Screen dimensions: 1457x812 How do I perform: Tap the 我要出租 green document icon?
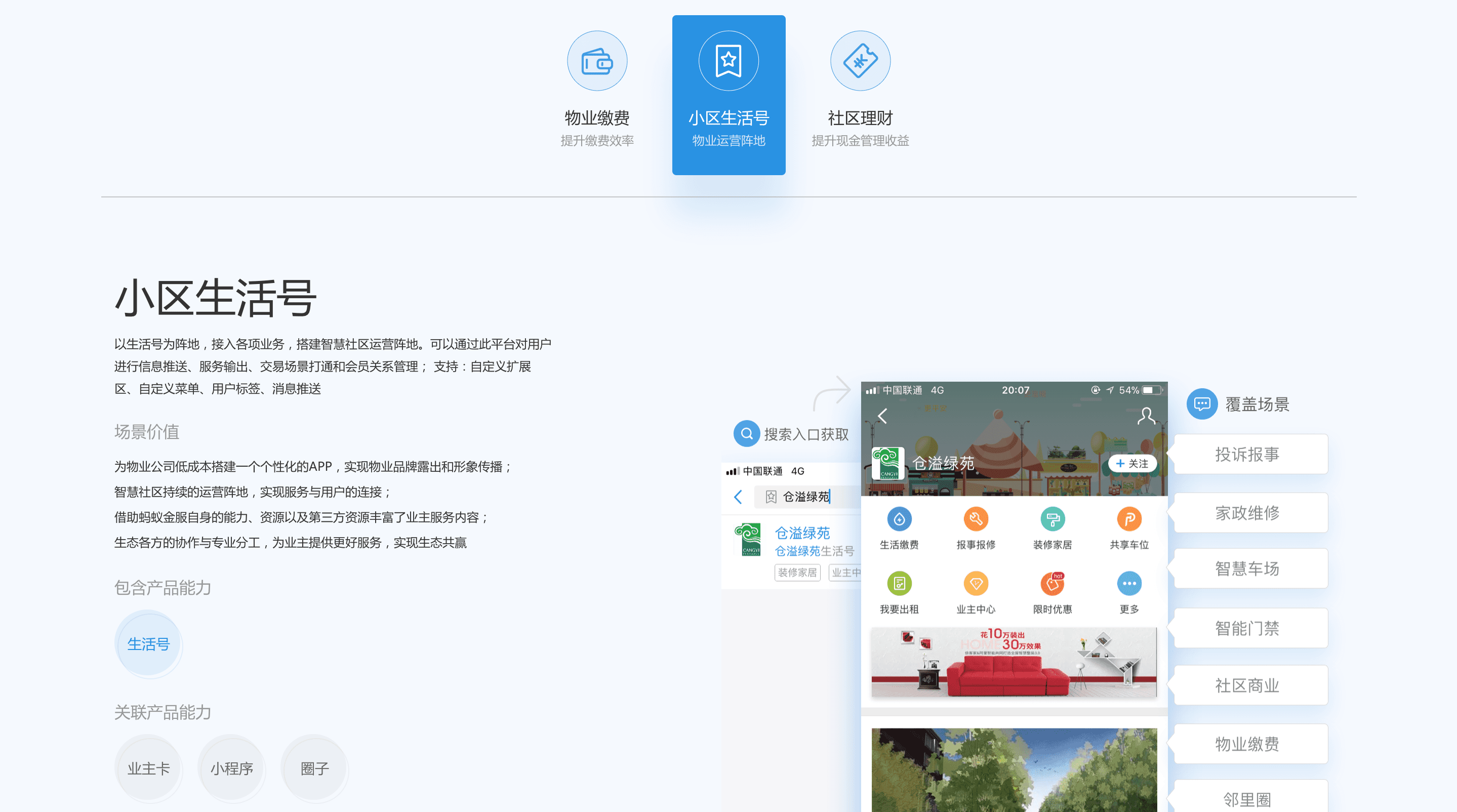[899, 584]
